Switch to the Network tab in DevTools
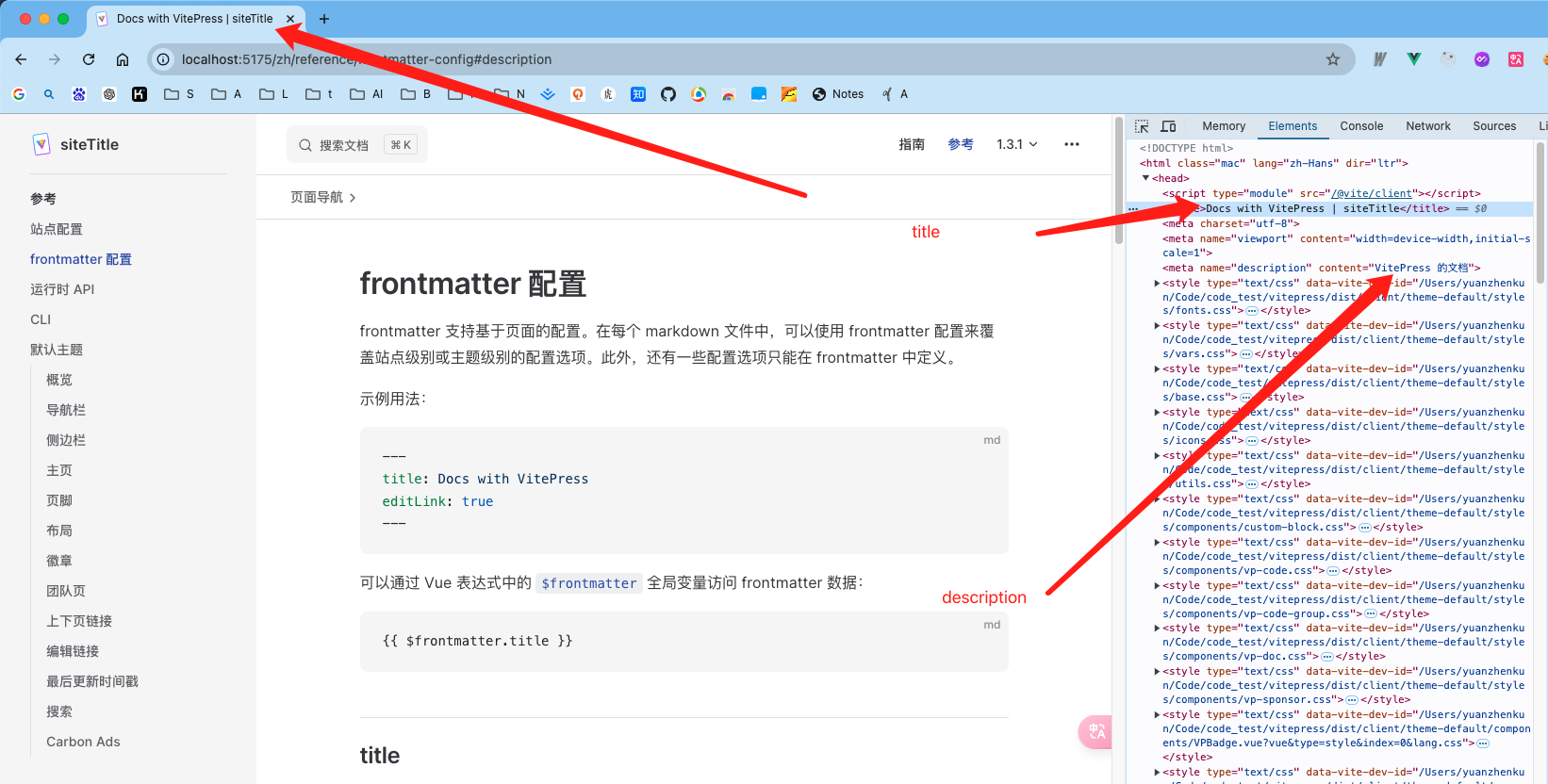Screen dimensions: 1548x784 [1427, 126]
